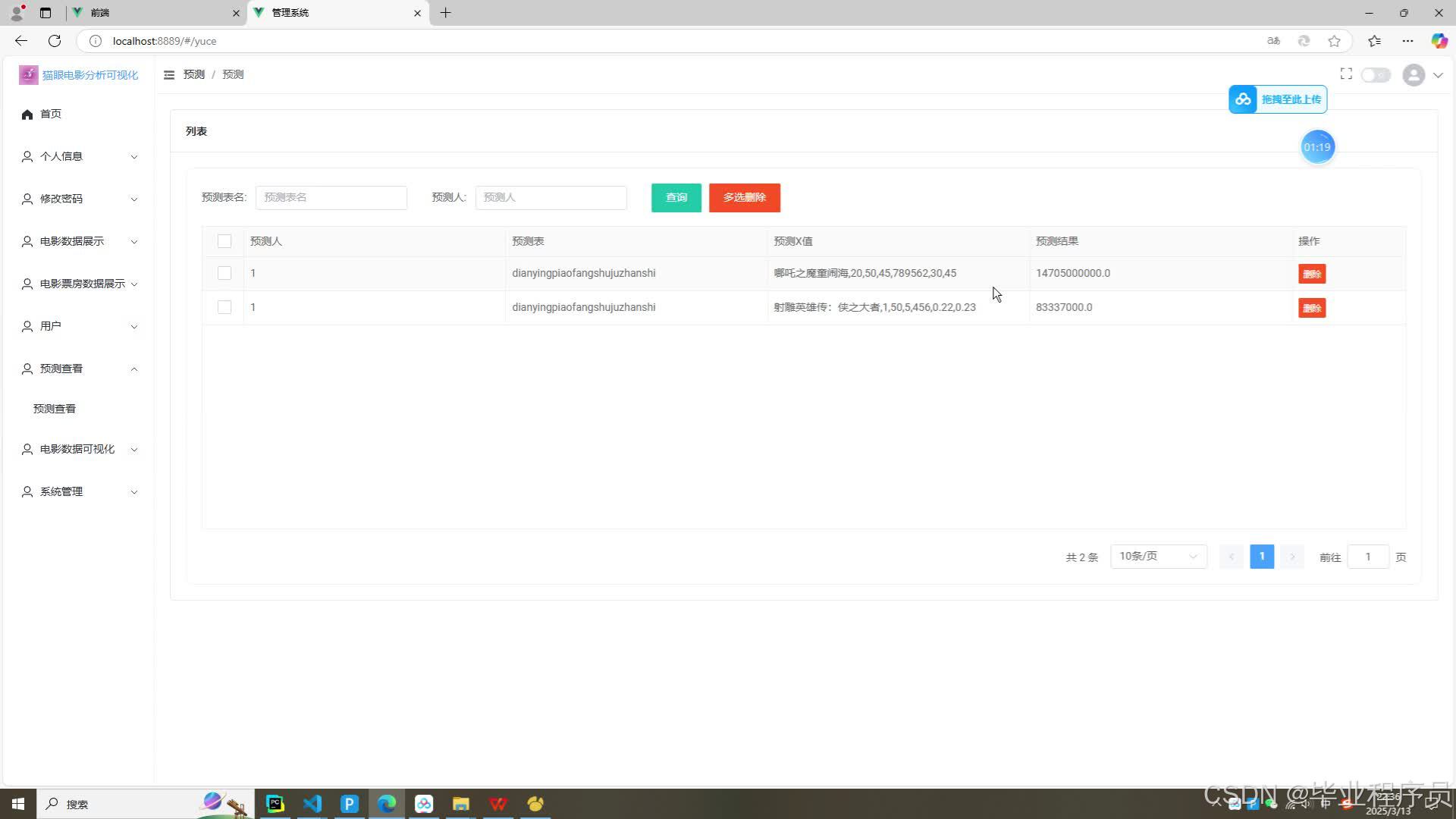Open the 10条/页 page size dropdown
This screenshot has height=819, width=1456.
point(1158,557)
